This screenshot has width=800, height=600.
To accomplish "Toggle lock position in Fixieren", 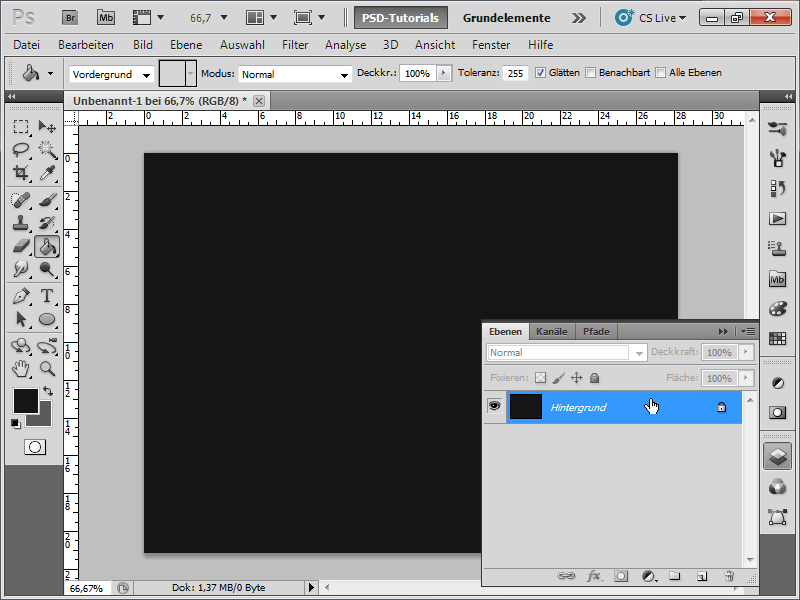I will click(x=577, y=378).
